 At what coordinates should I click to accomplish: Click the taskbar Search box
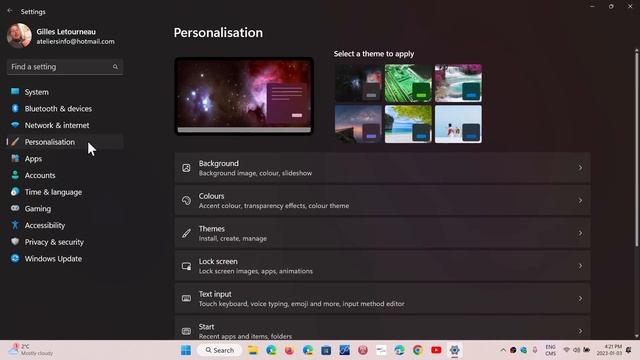pos(219,350)
